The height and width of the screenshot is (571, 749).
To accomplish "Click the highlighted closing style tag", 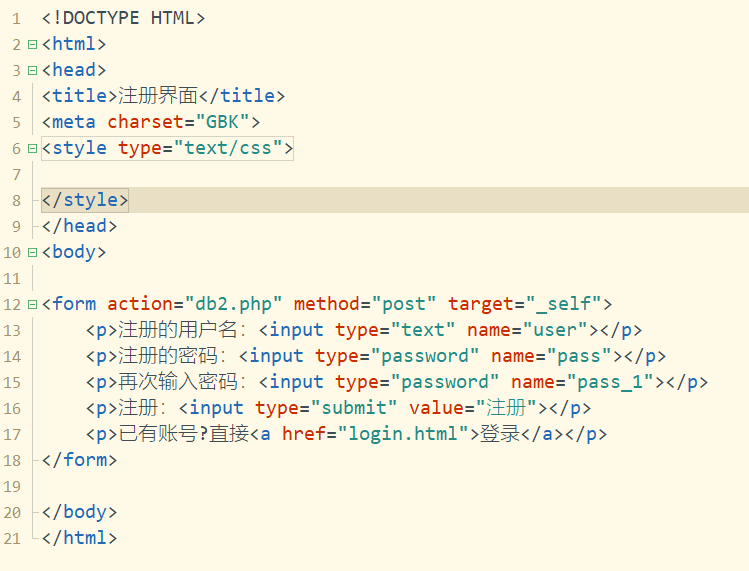I will point(85,200).
